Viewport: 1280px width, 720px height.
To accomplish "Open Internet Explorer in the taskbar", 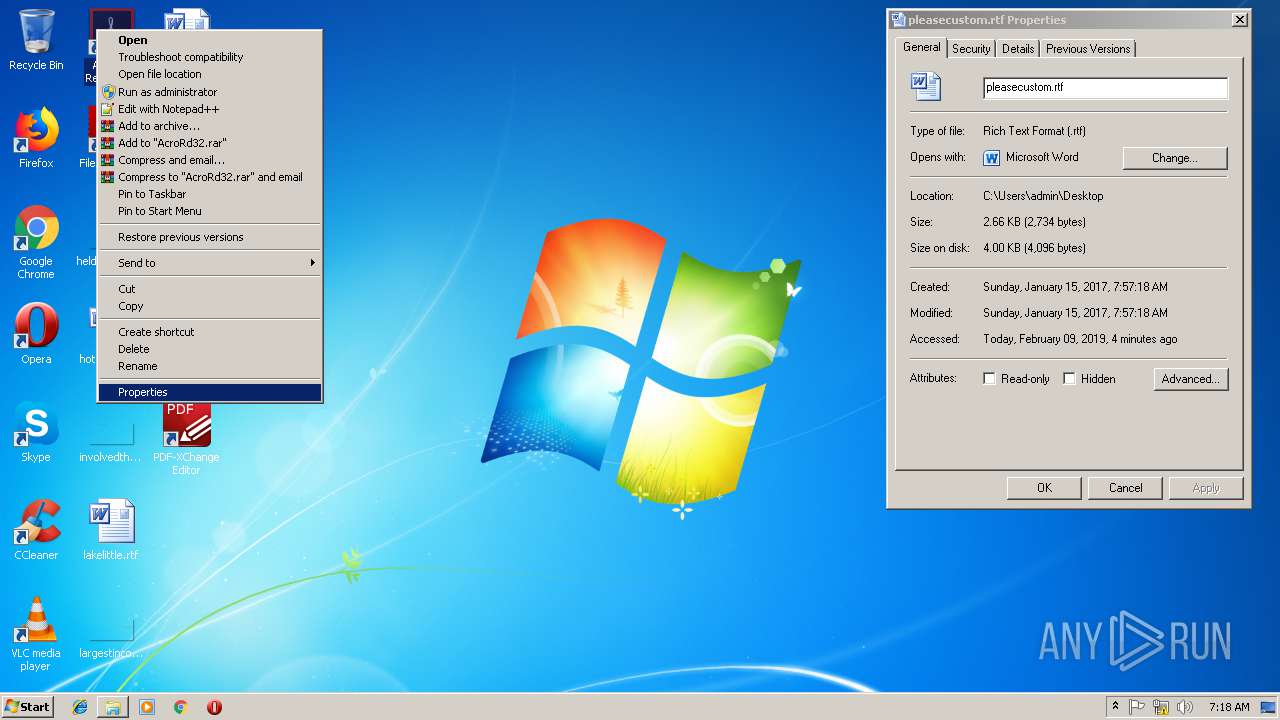I will (80, 707).
